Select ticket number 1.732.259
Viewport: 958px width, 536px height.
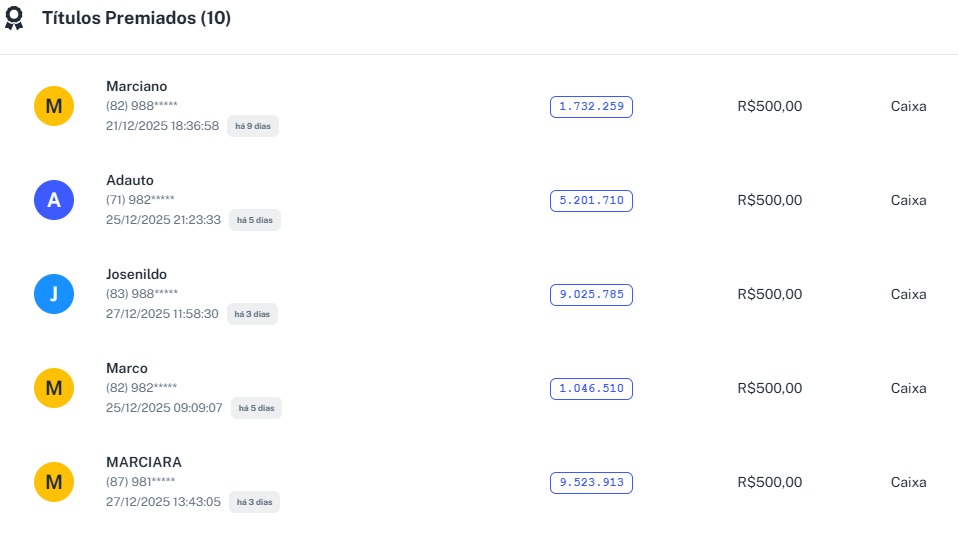(591, 106)
